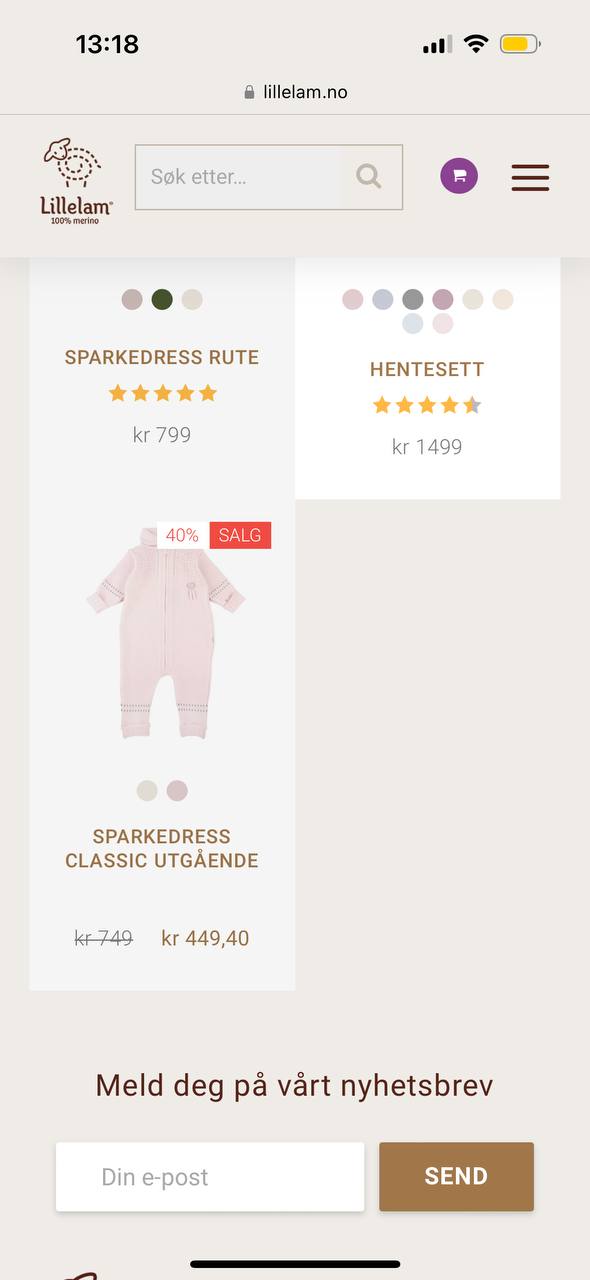This screenshot has width=590, height=1280.
Task: Click the Hentesett star rating
Action: point(427,405)
